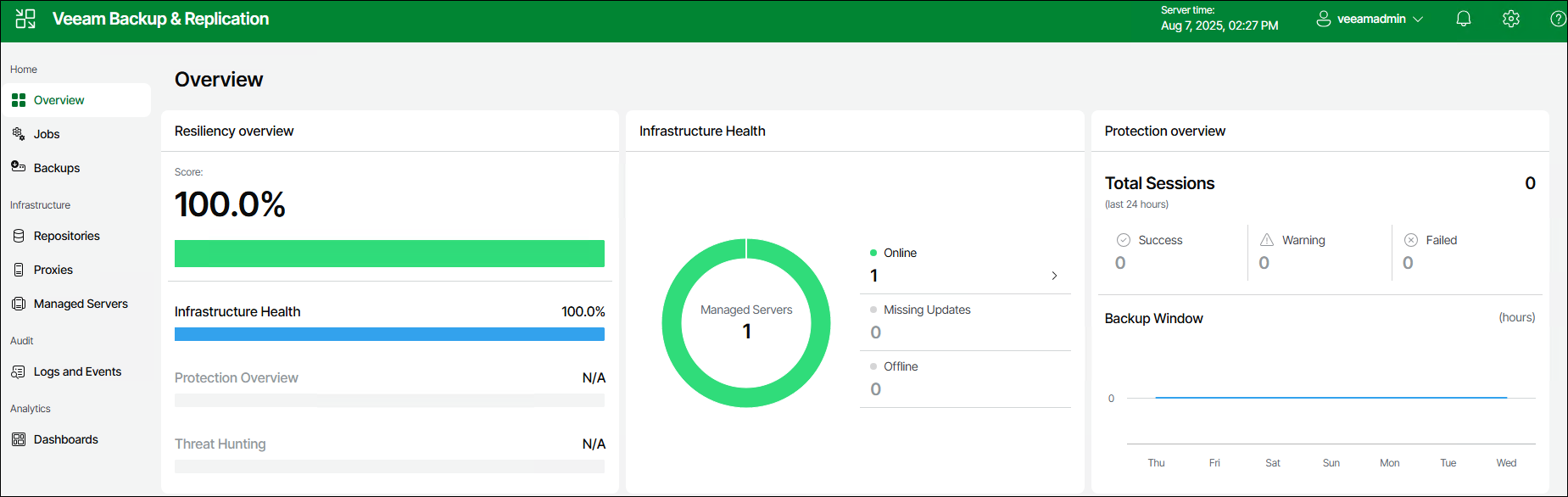Click the Total Sessions heading

coord(1159,183)
